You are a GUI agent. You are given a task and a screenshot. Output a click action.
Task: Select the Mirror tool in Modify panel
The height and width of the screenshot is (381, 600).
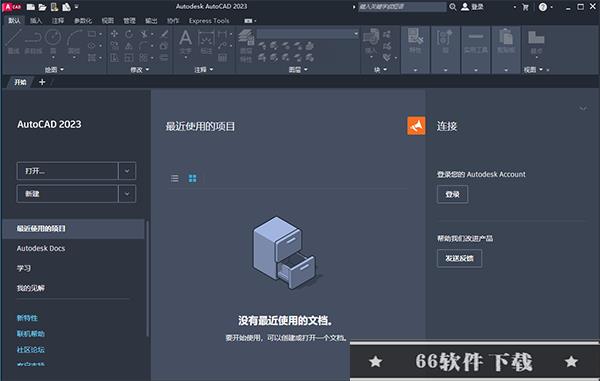(x=129, y=46)
